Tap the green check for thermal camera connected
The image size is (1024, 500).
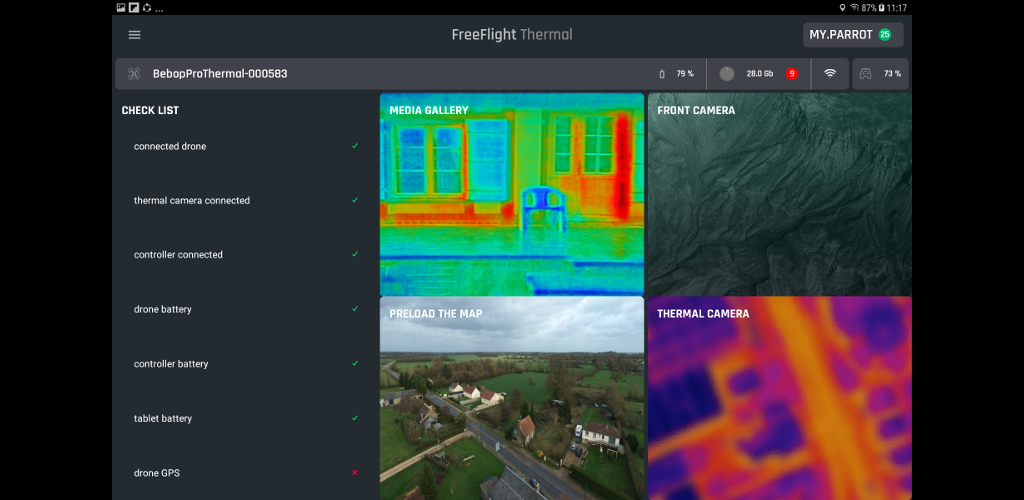(x=355, y=200)
